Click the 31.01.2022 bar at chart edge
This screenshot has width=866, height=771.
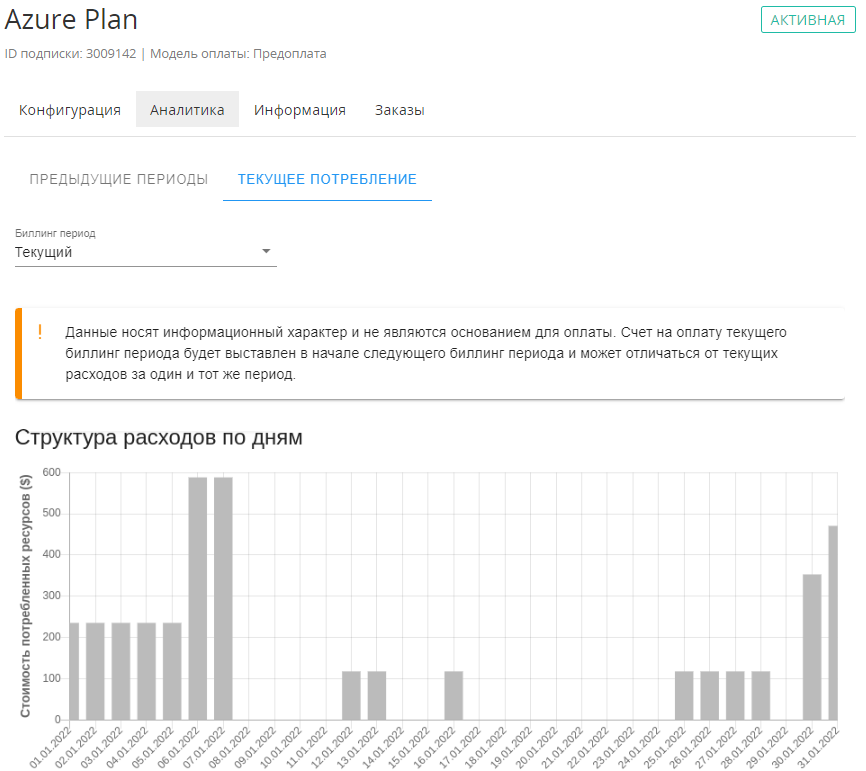click(x=833, y=622)
